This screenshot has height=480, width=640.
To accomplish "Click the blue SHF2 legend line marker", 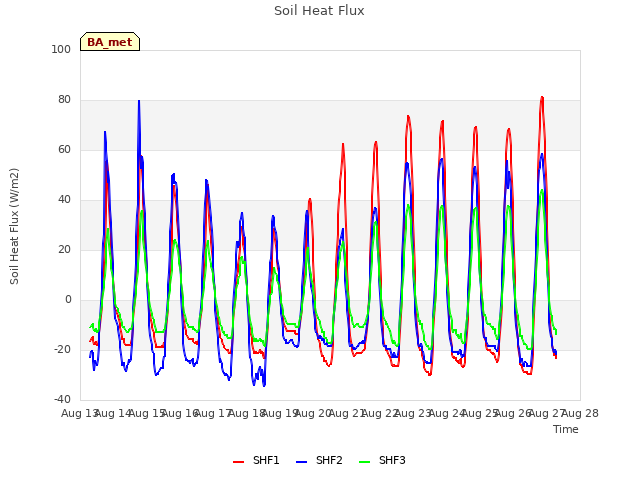I will tap(301, 461).
